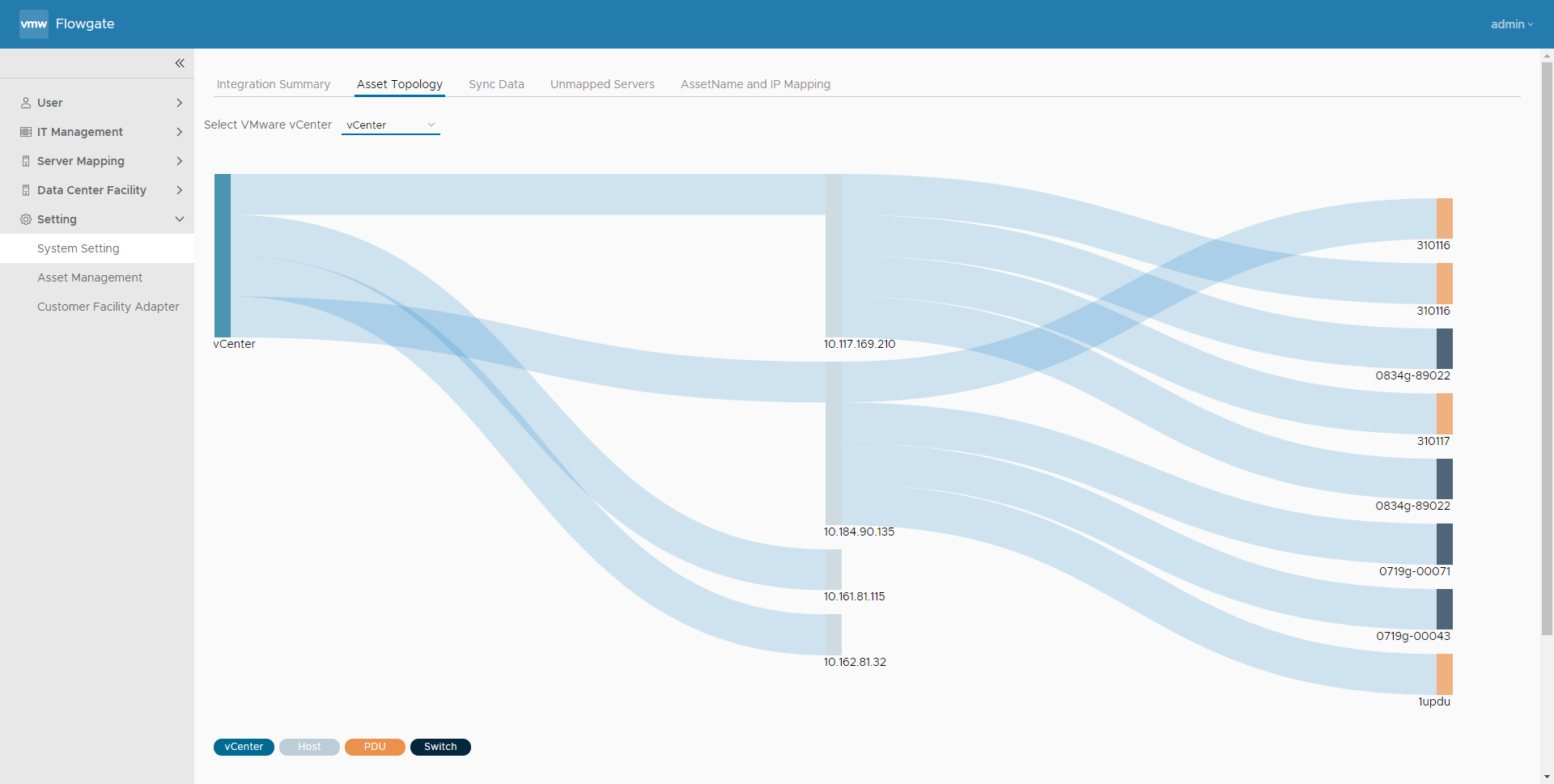
Task: Click the 310117 label text
Action: 1433,441
